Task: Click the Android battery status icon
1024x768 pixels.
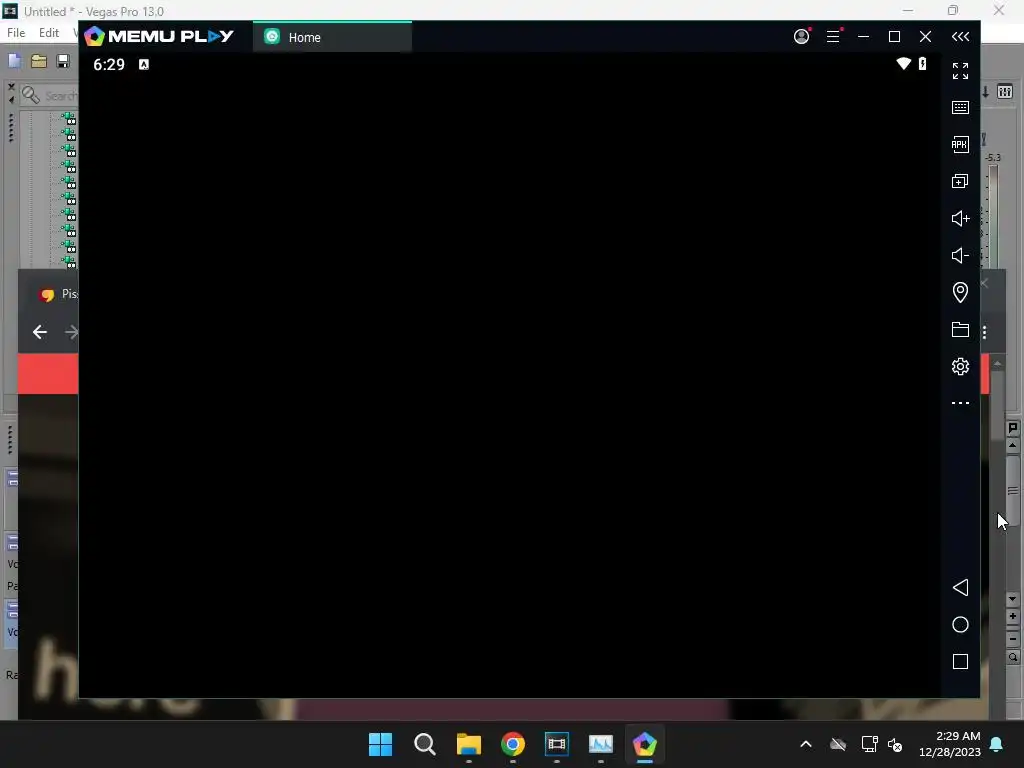Action: coord(922,63)
